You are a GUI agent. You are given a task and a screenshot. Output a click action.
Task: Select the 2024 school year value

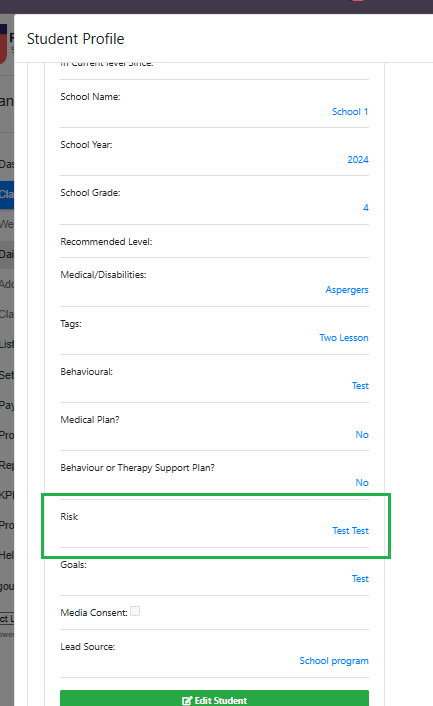point(358,159)
